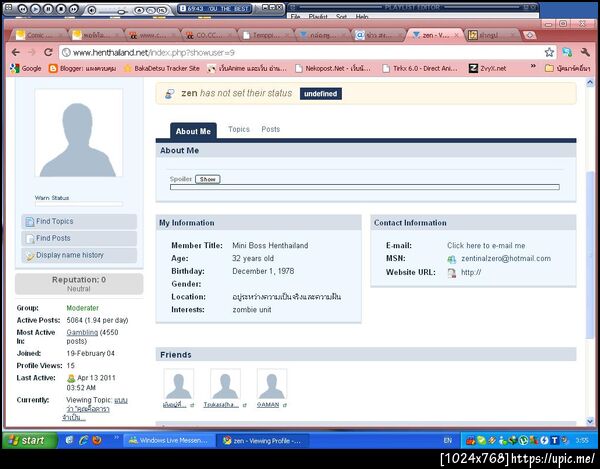
Task: Reload the current page
Action: click(x=48, y=52)
